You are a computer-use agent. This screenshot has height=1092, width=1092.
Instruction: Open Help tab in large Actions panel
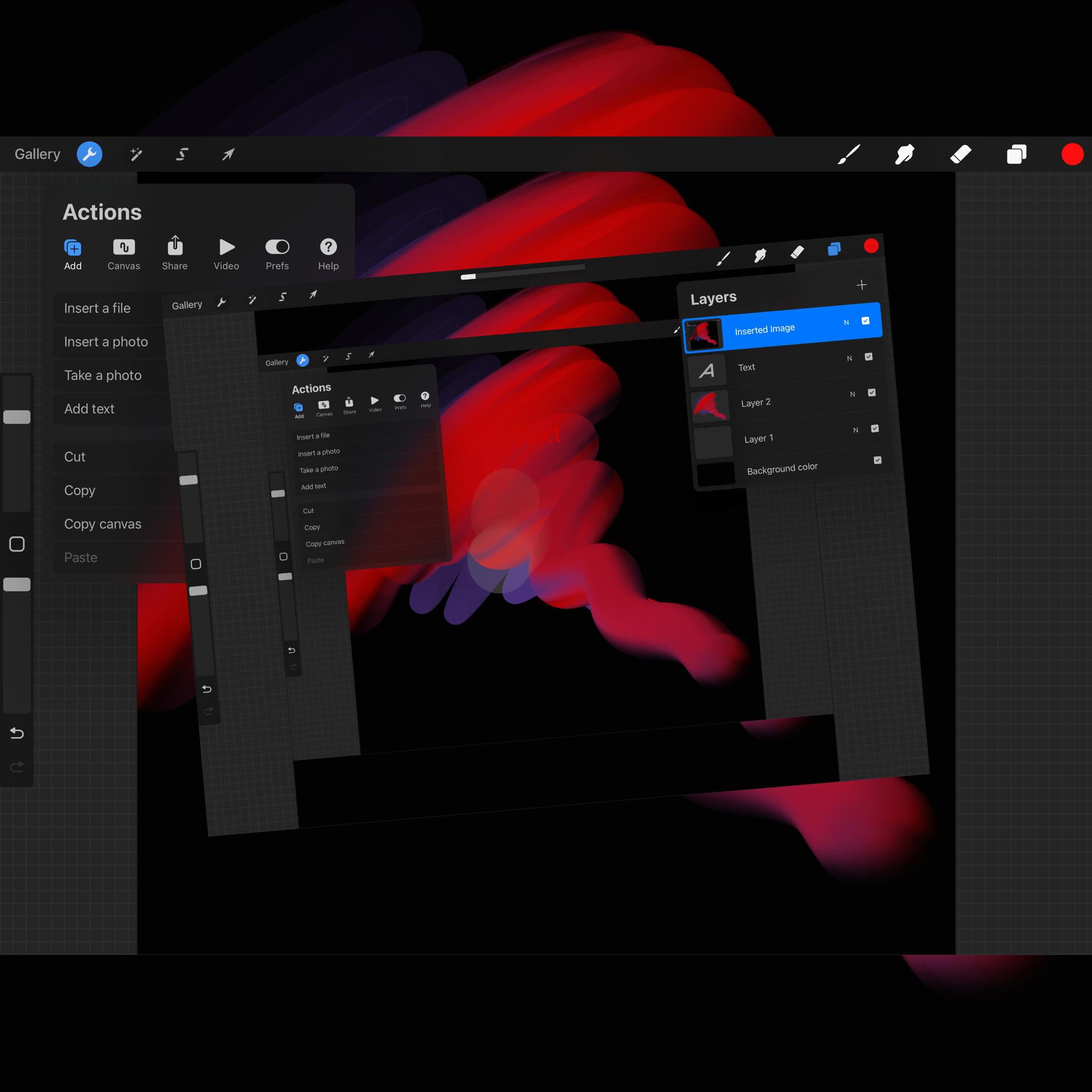point(328,254)
